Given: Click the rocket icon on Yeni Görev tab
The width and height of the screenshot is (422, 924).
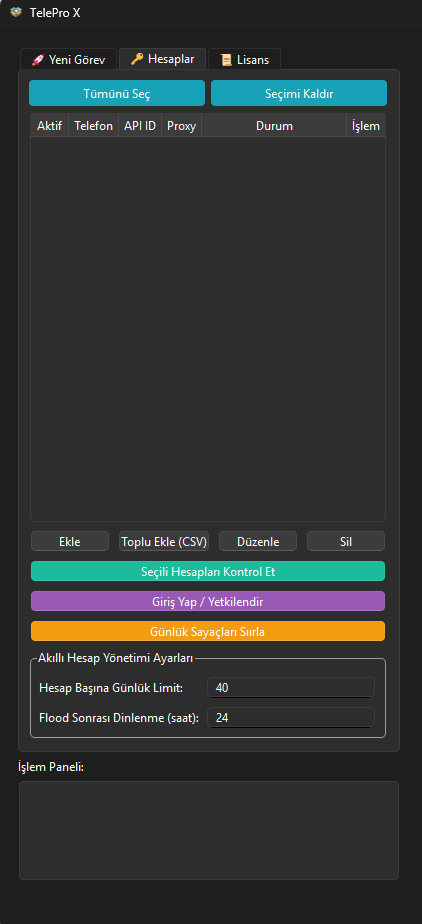Looking at the screenshot, I should click(x=37, y=60).
